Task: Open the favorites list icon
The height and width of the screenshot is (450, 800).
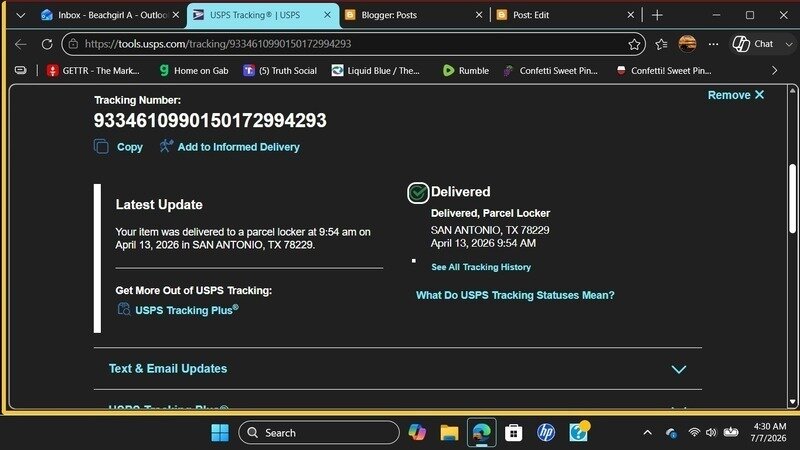Action: (661, 44)
